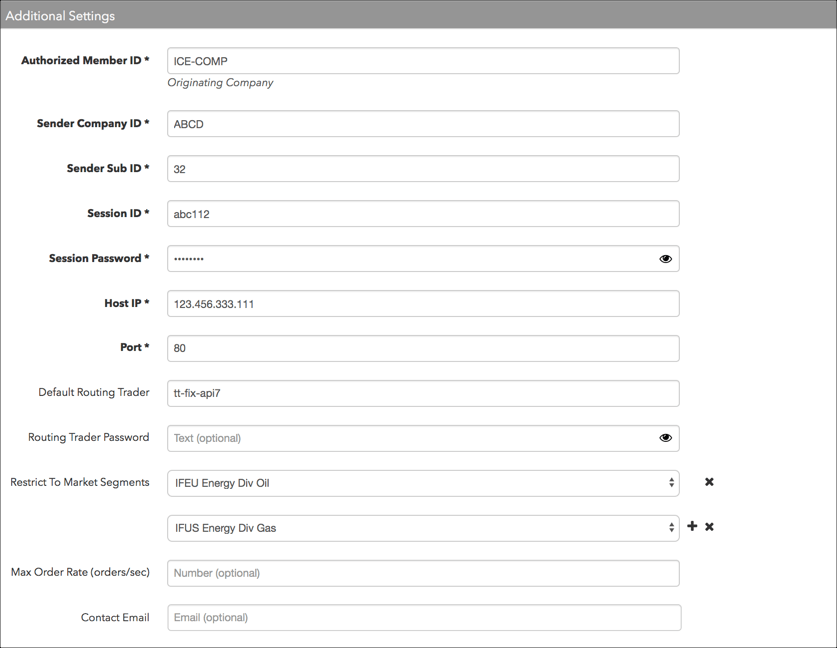The width and height of the screenshot is (837, 648).
Task: Open the IFUS Energy Div Gas dropdown
Action: 423,528
